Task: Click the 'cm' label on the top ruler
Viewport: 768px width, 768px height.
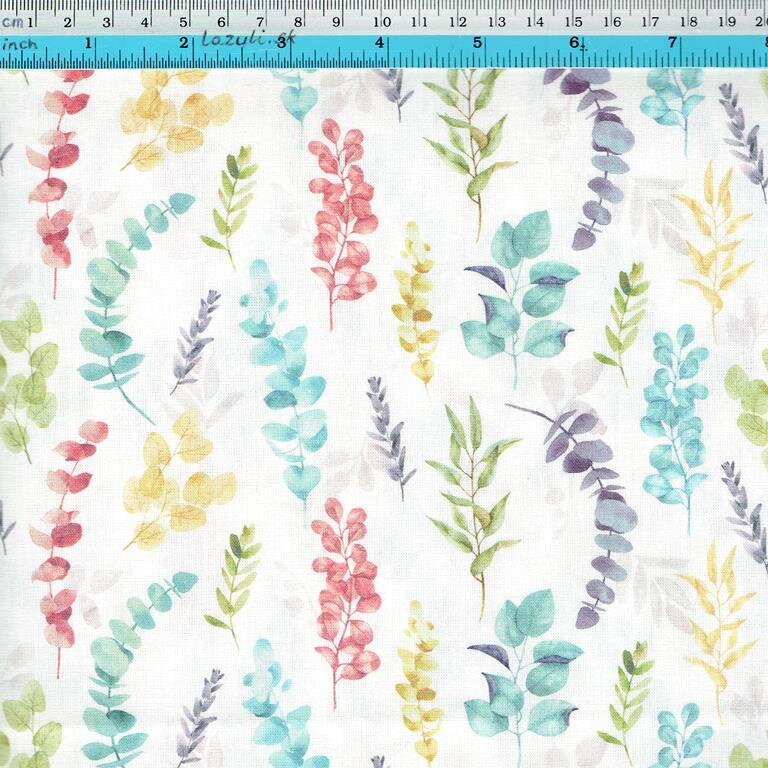Action: [13, 23]
